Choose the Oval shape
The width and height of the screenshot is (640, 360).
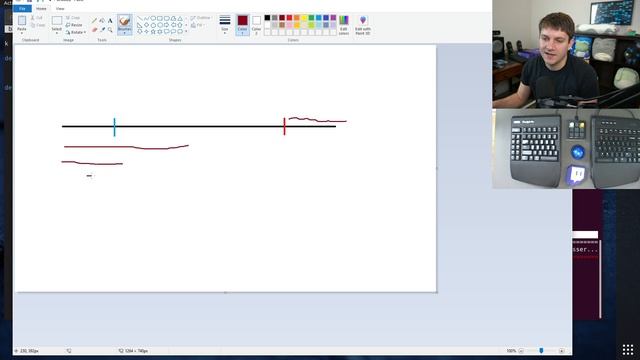click(153, 18)
